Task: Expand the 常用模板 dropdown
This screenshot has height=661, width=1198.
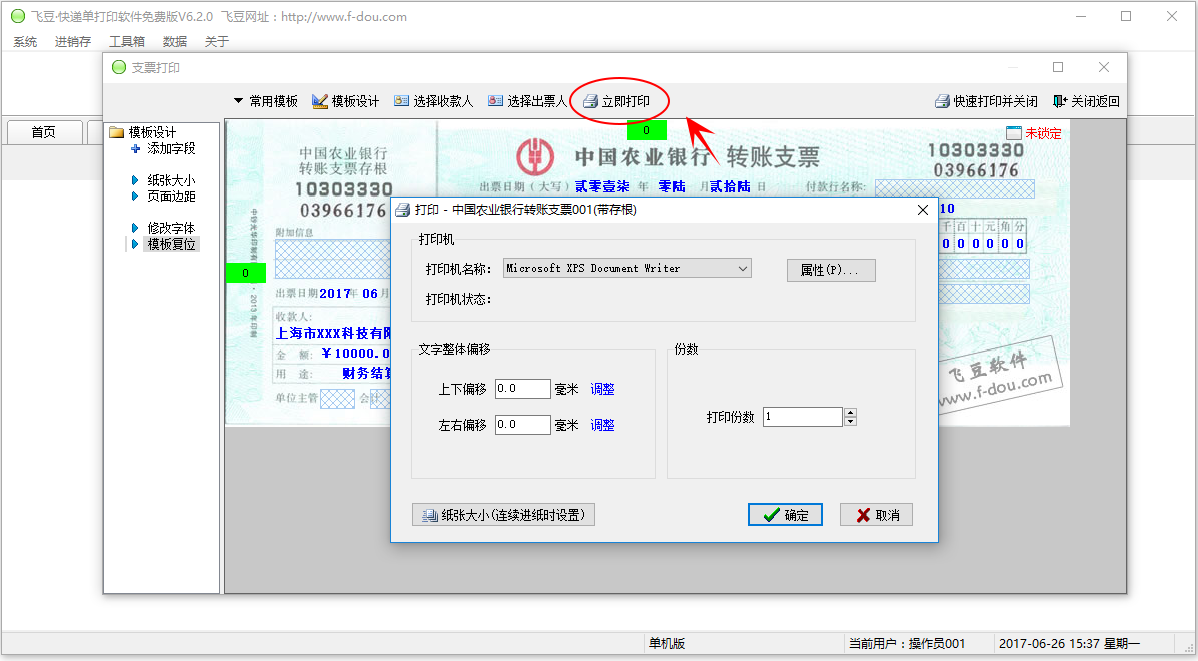Action: [x=265, y=101]
